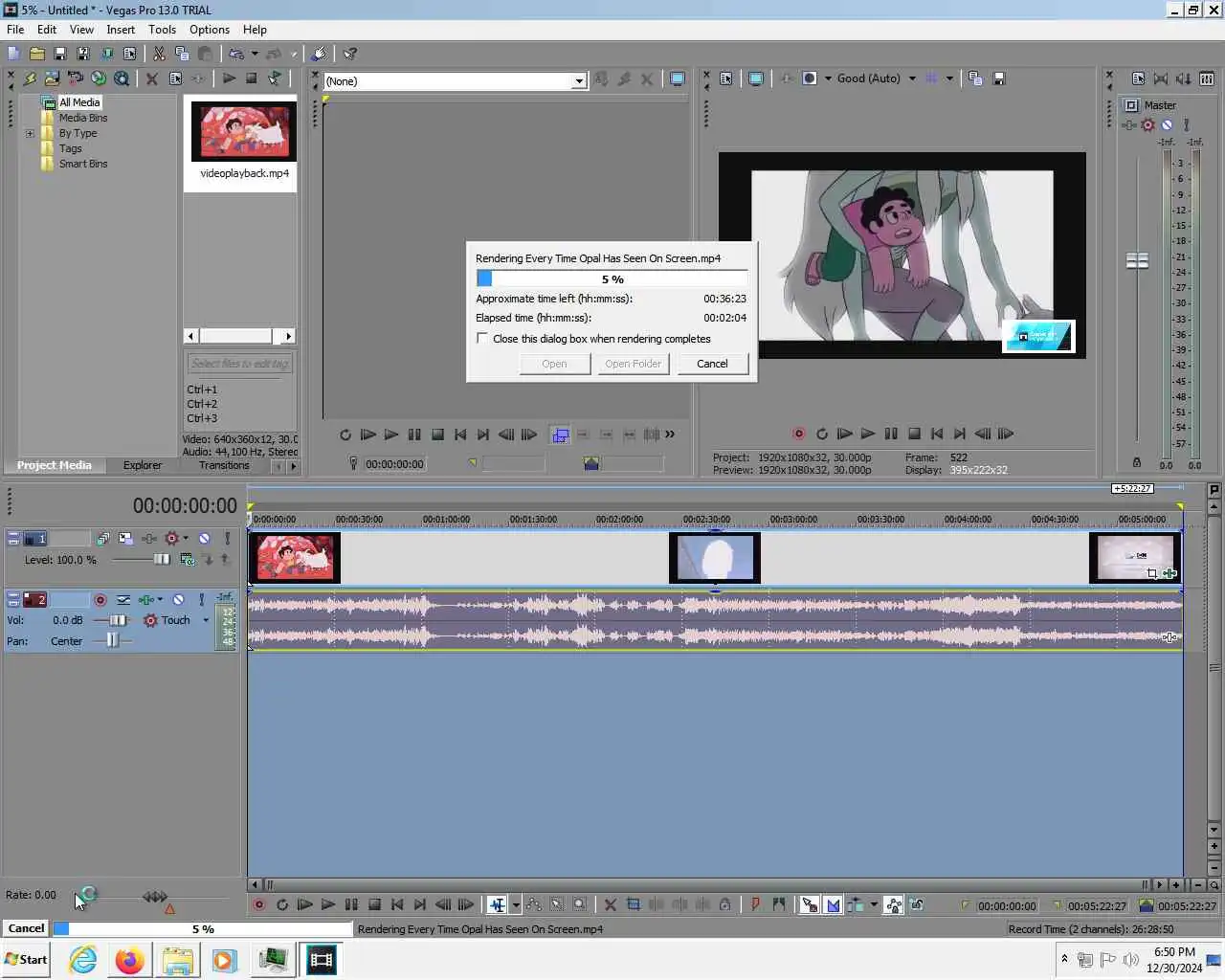Click the Open Folder button in render dialog
This screenshot has width=1225, height=980.
(x=633, y=364)
